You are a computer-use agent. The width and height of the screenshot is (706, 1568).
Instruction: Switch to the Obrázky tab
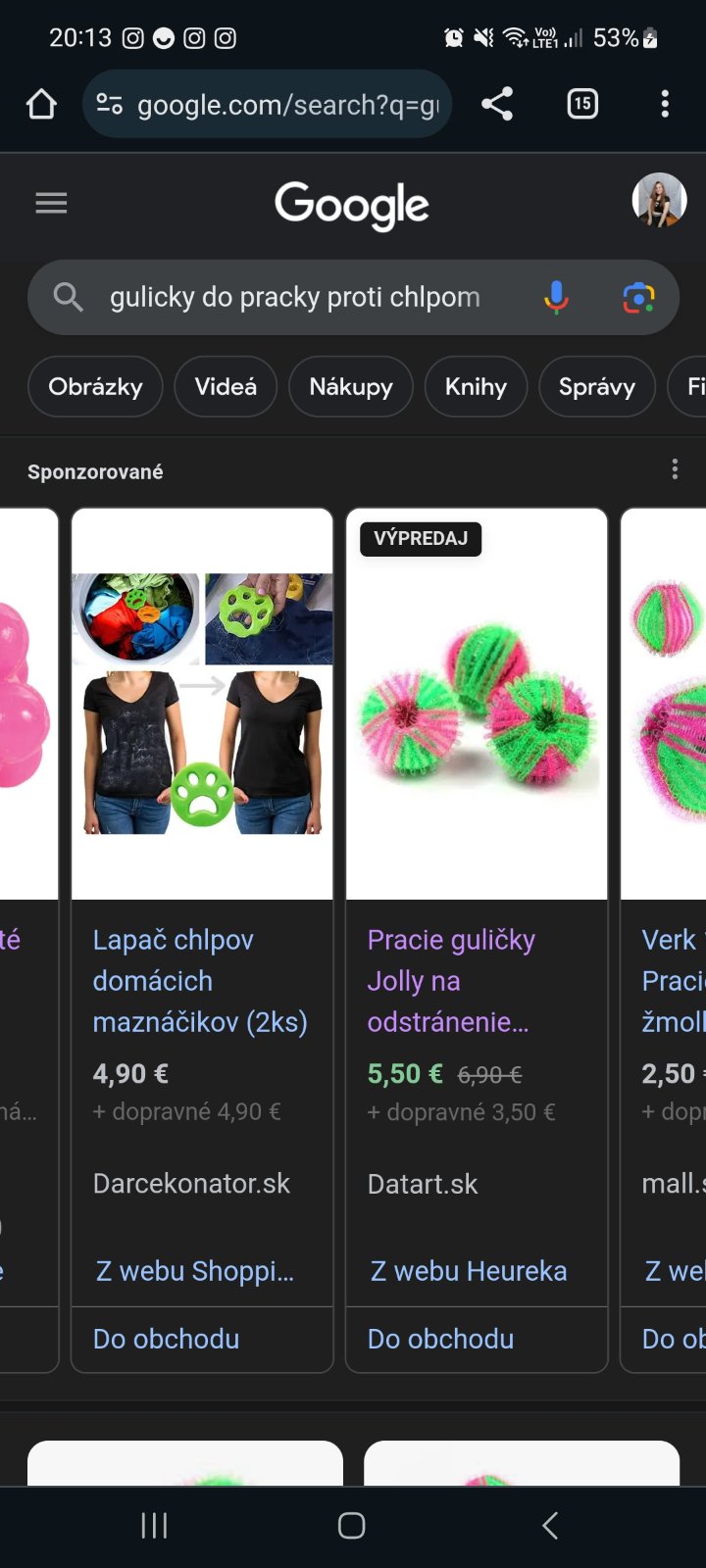point(95,386)
